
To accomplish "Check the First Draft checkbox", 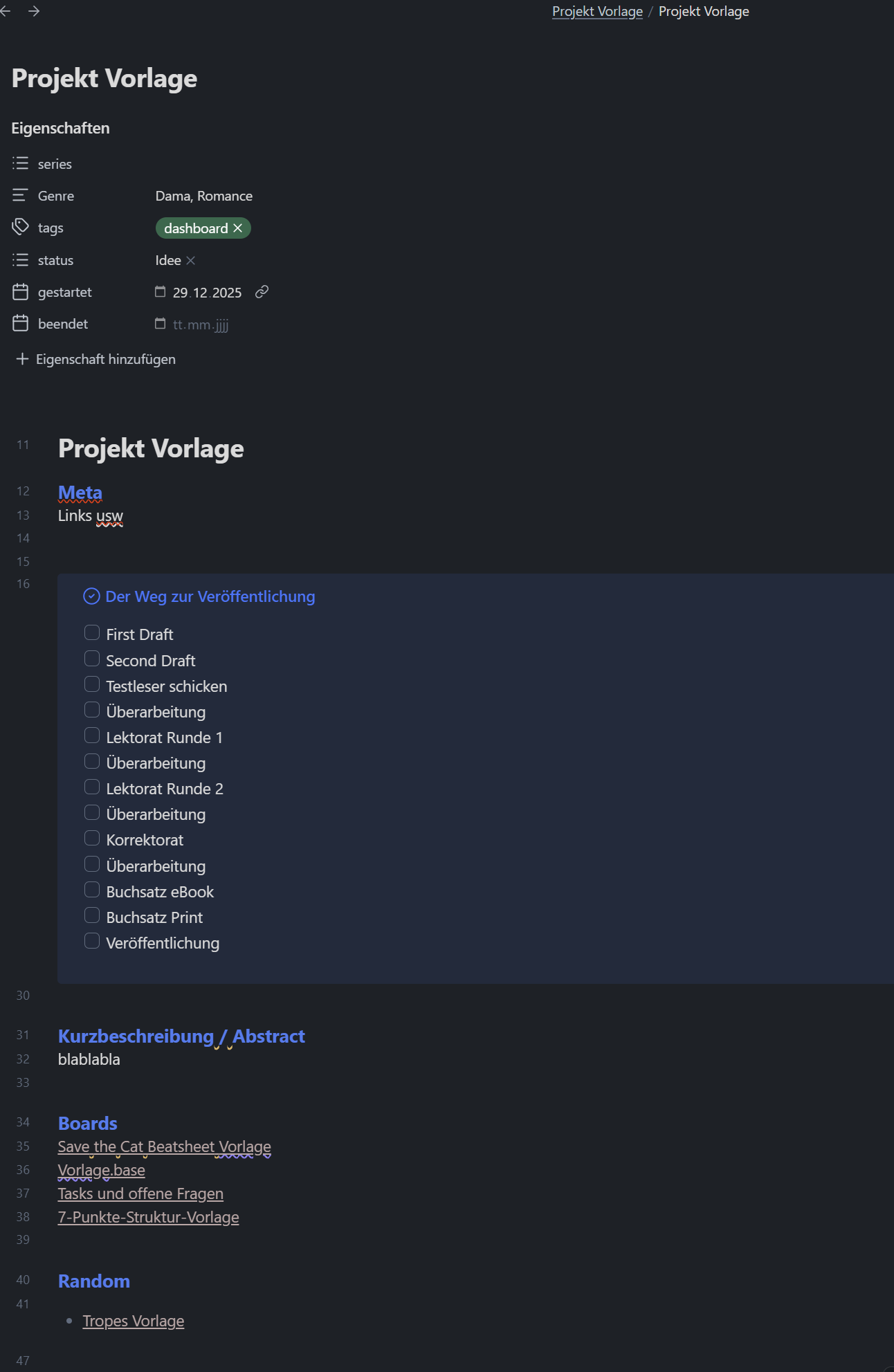I will tap(91, 632).
